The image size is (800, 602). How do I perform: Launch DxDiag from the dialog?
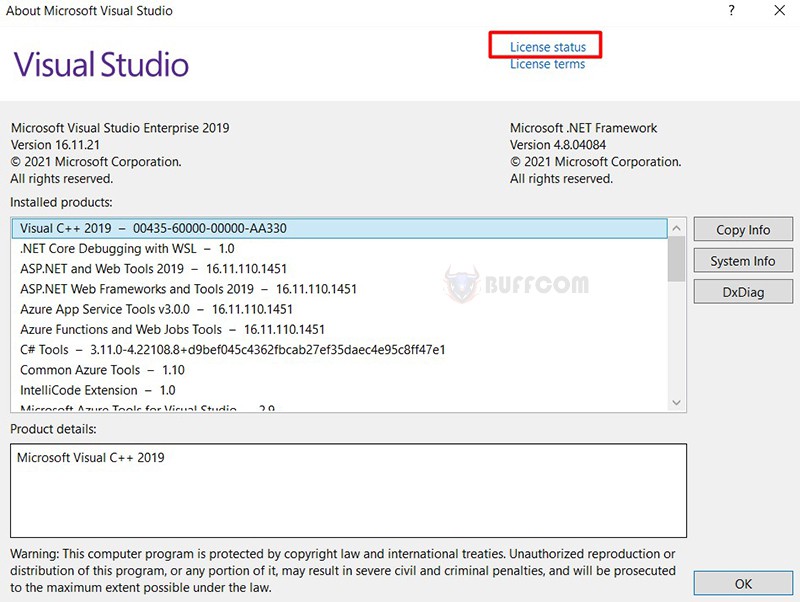742,291
